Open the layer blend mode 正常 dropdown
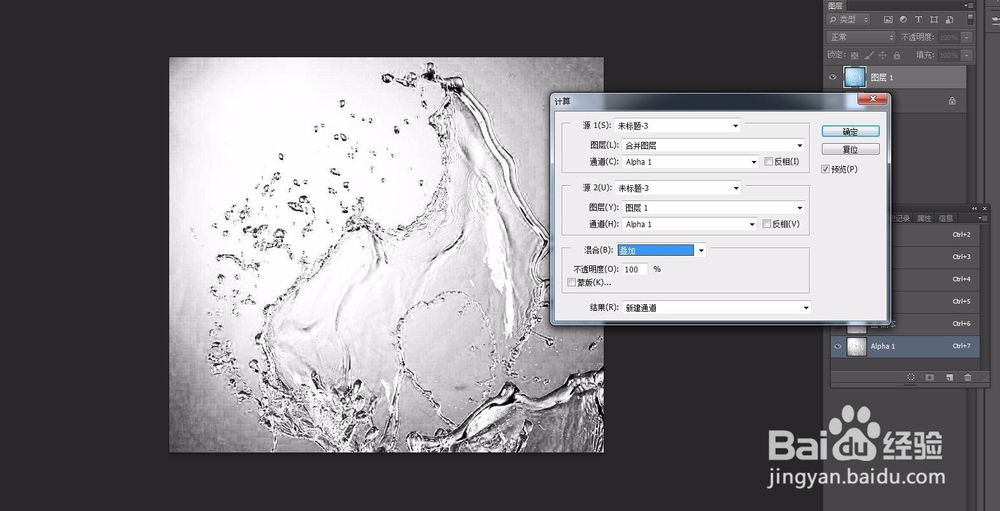Image resolution: width=1000 pixels, height=511 pixels. pyautogui.click(x=861, y=38)
